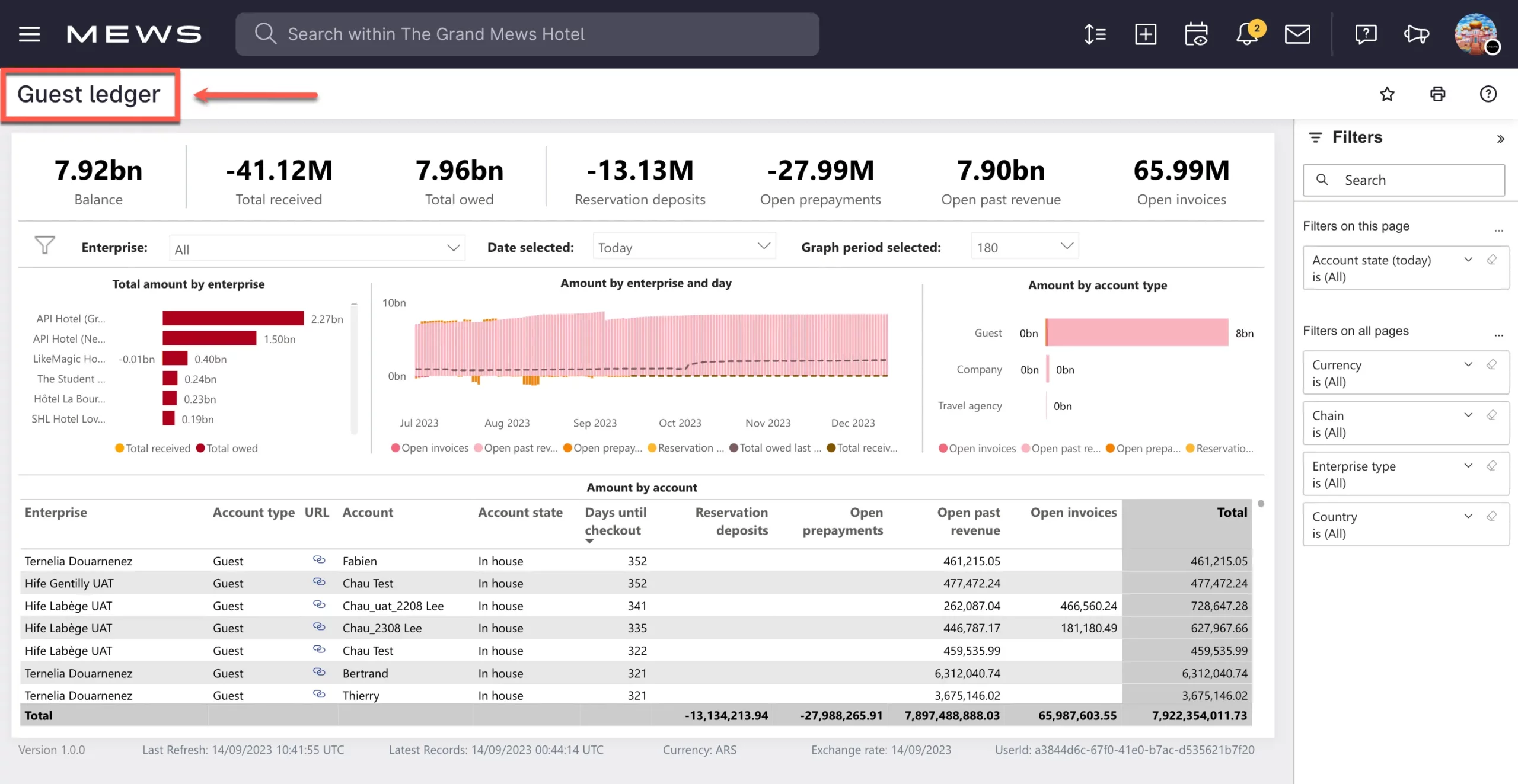Open the user profile avatar

pos(1476,34)
